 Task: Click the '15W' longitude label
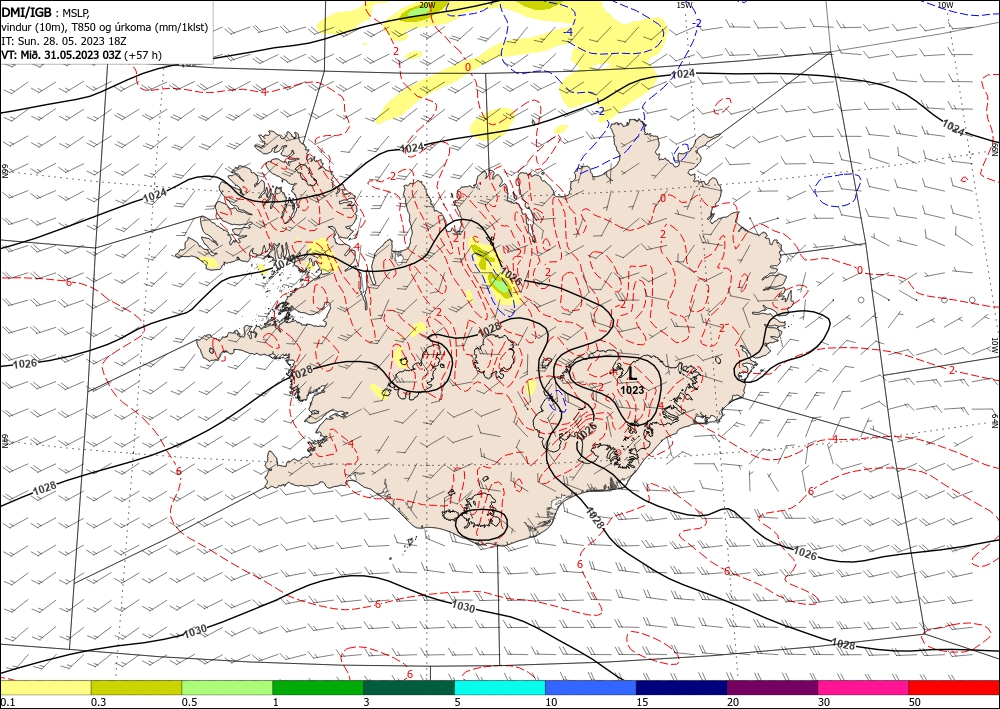click(x=684, y=5)
